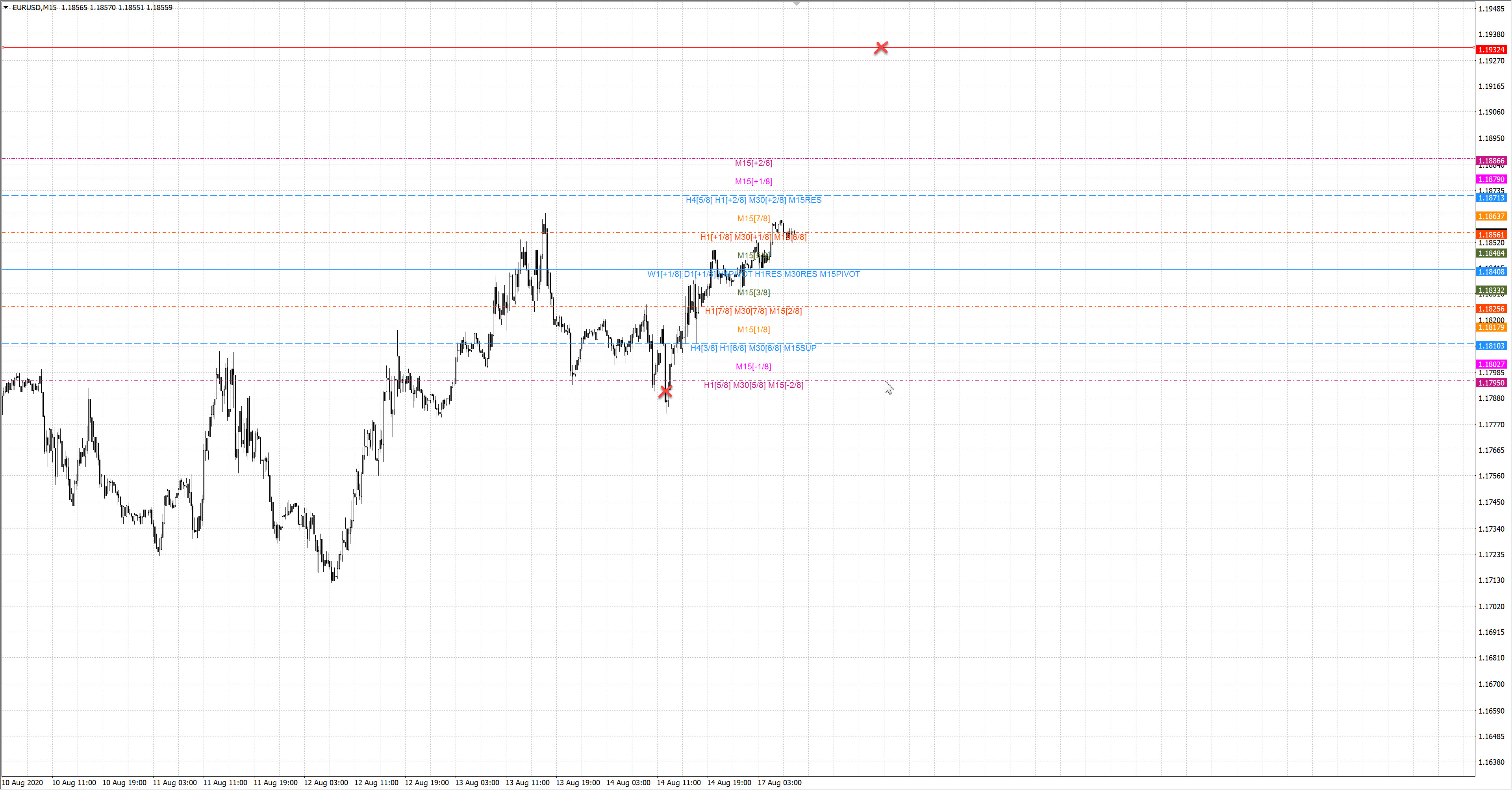This screenshot has width=1512, height=790.
Task: Click the red X marker below the 14 Aug candle low
Action: (x=665, y=391)
